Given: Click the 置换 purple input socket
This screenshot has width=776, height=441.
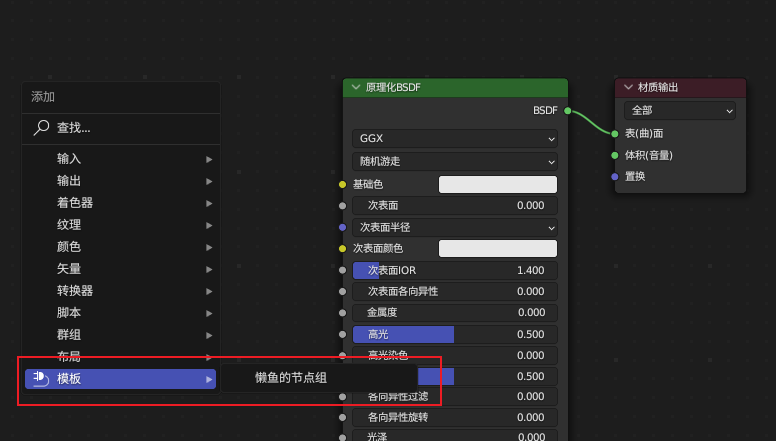Looking at the screenshot, I should click(x=615, y=177).
